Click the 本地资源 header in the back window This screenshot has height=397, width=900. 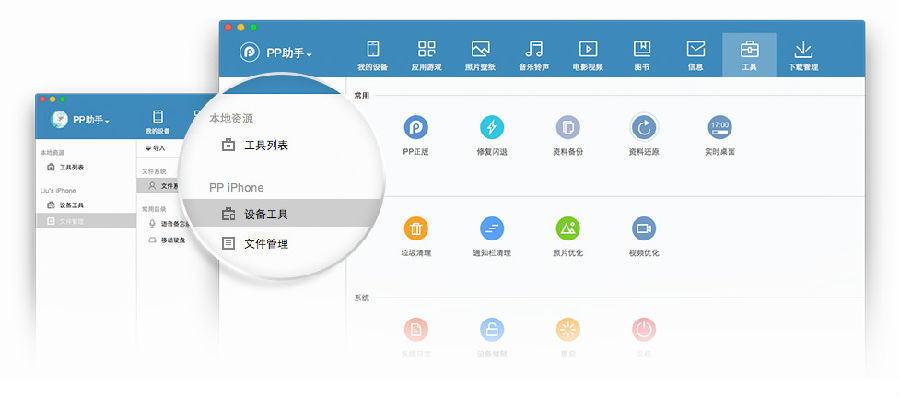coord(52,153)
